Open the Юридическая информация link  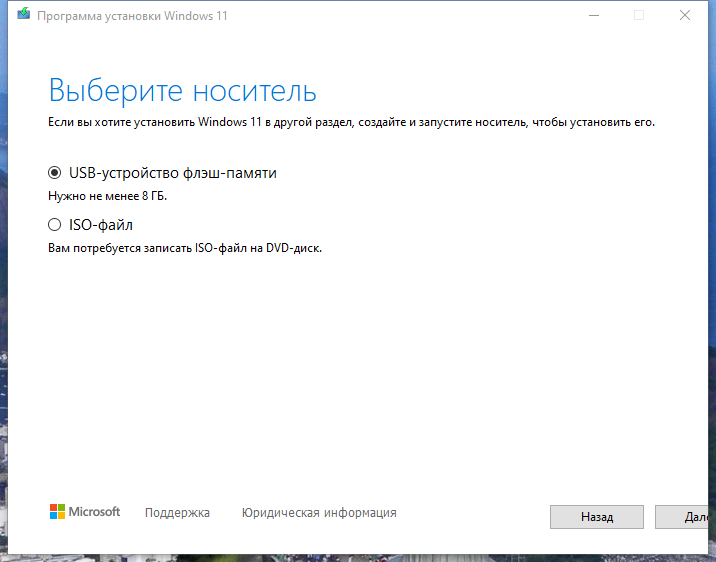(319, 513)
